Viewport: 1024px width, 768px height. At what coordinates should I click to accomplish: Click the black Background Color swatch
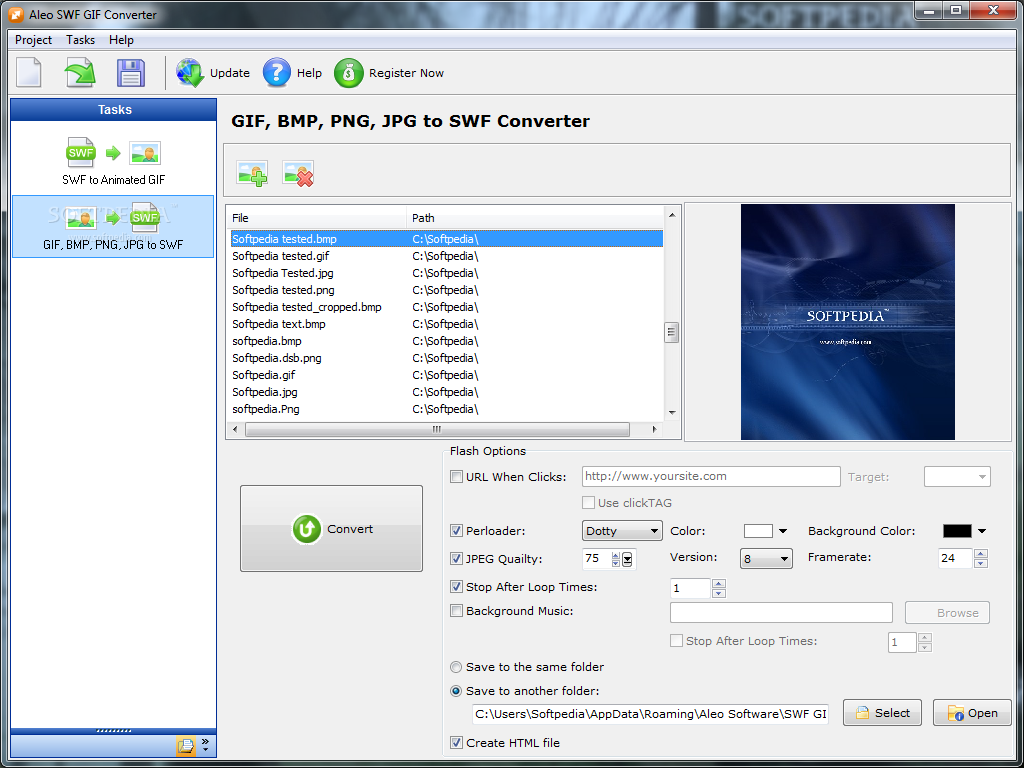pyautogui.click(x=957, y=531)
